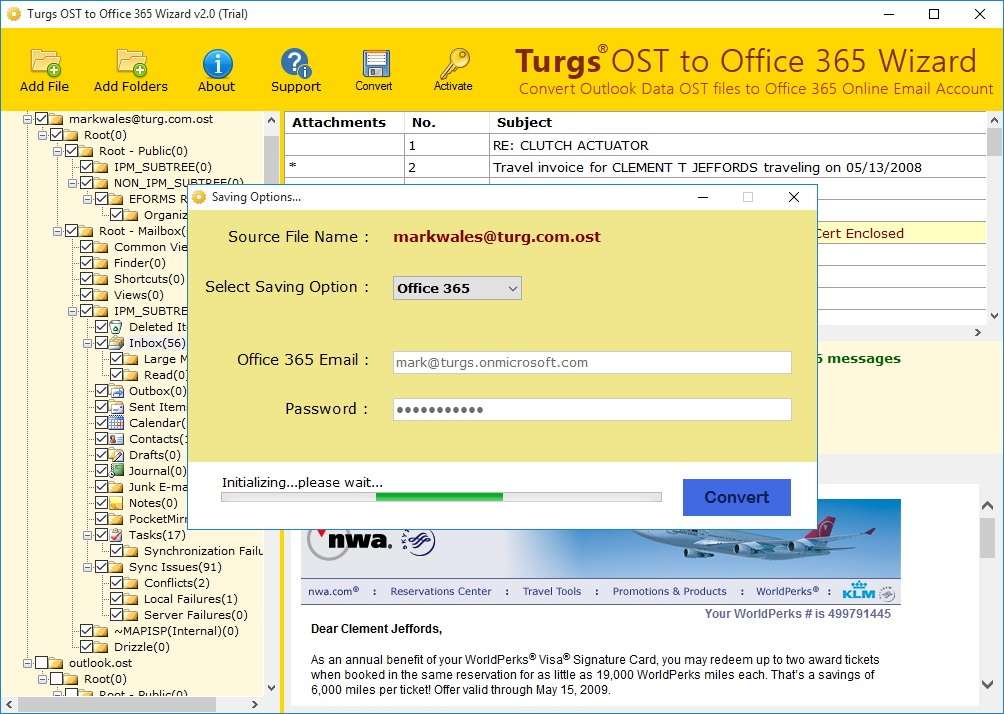Select the Drafts pencil icon
Image resolution: width=1004 pixels, height=714 pixels.
pos(117,455)
